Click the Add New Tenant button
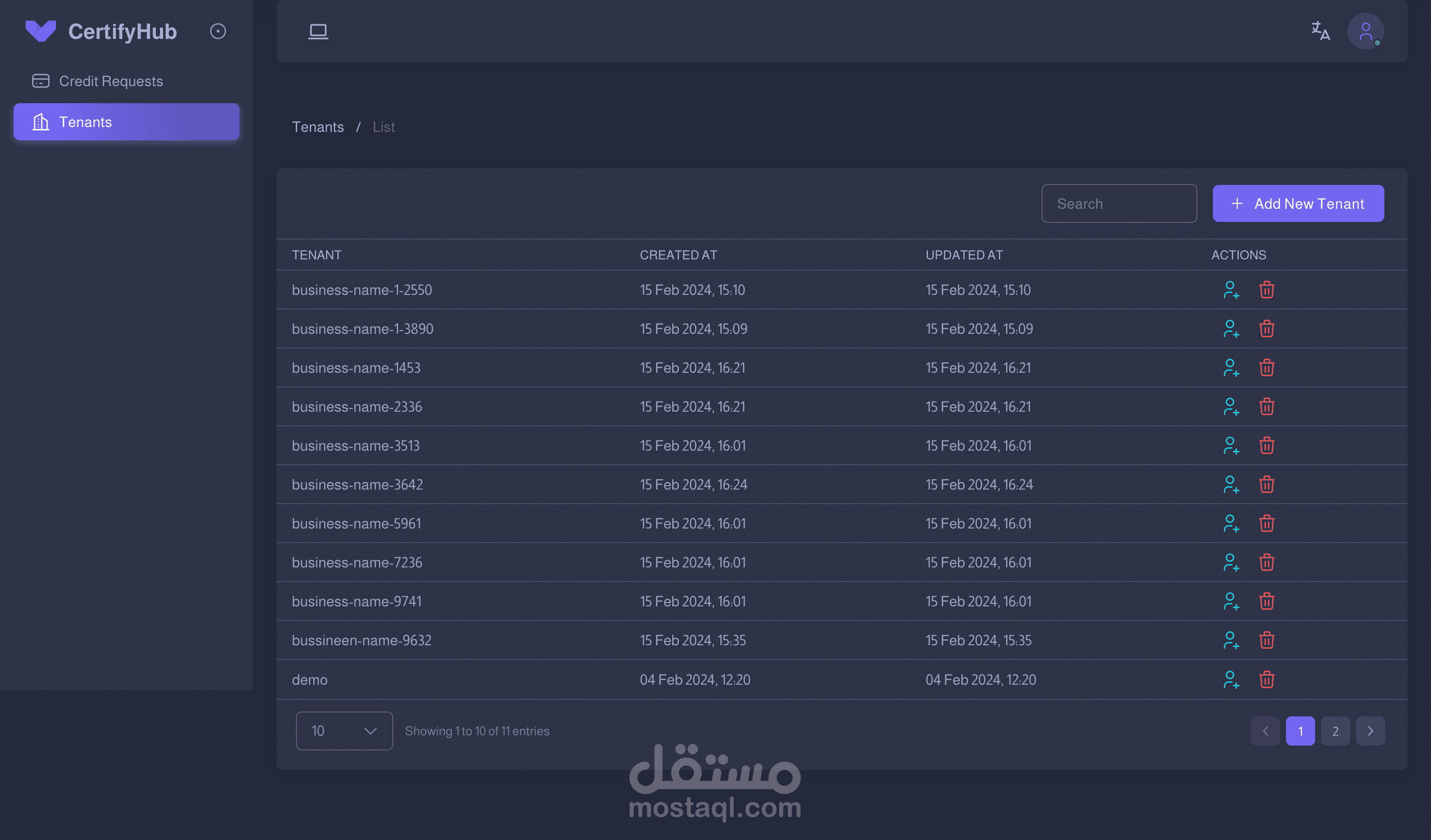Screen dimensions: 1431x840 pos(1298,203)
